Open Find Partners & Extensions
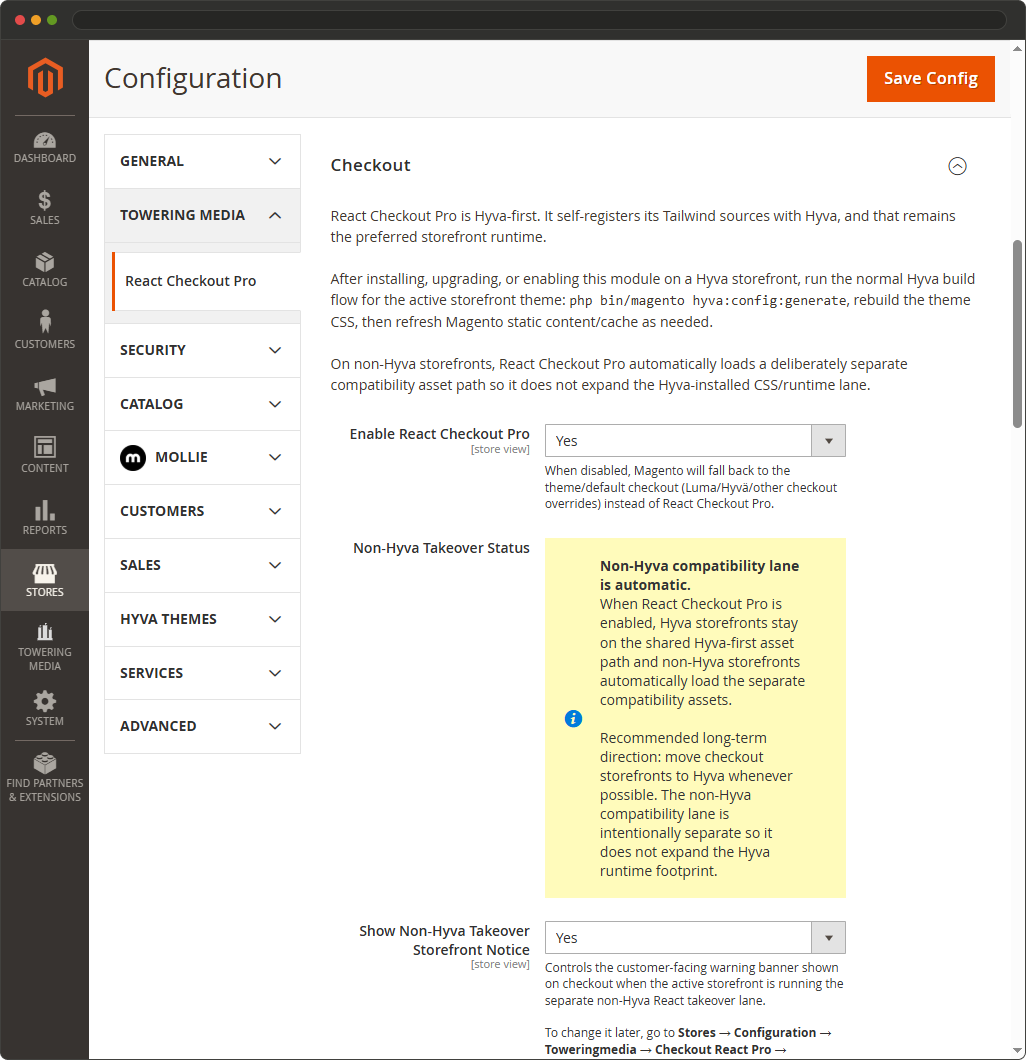This screenshot has width=1026, height=1060. [45, 777]
